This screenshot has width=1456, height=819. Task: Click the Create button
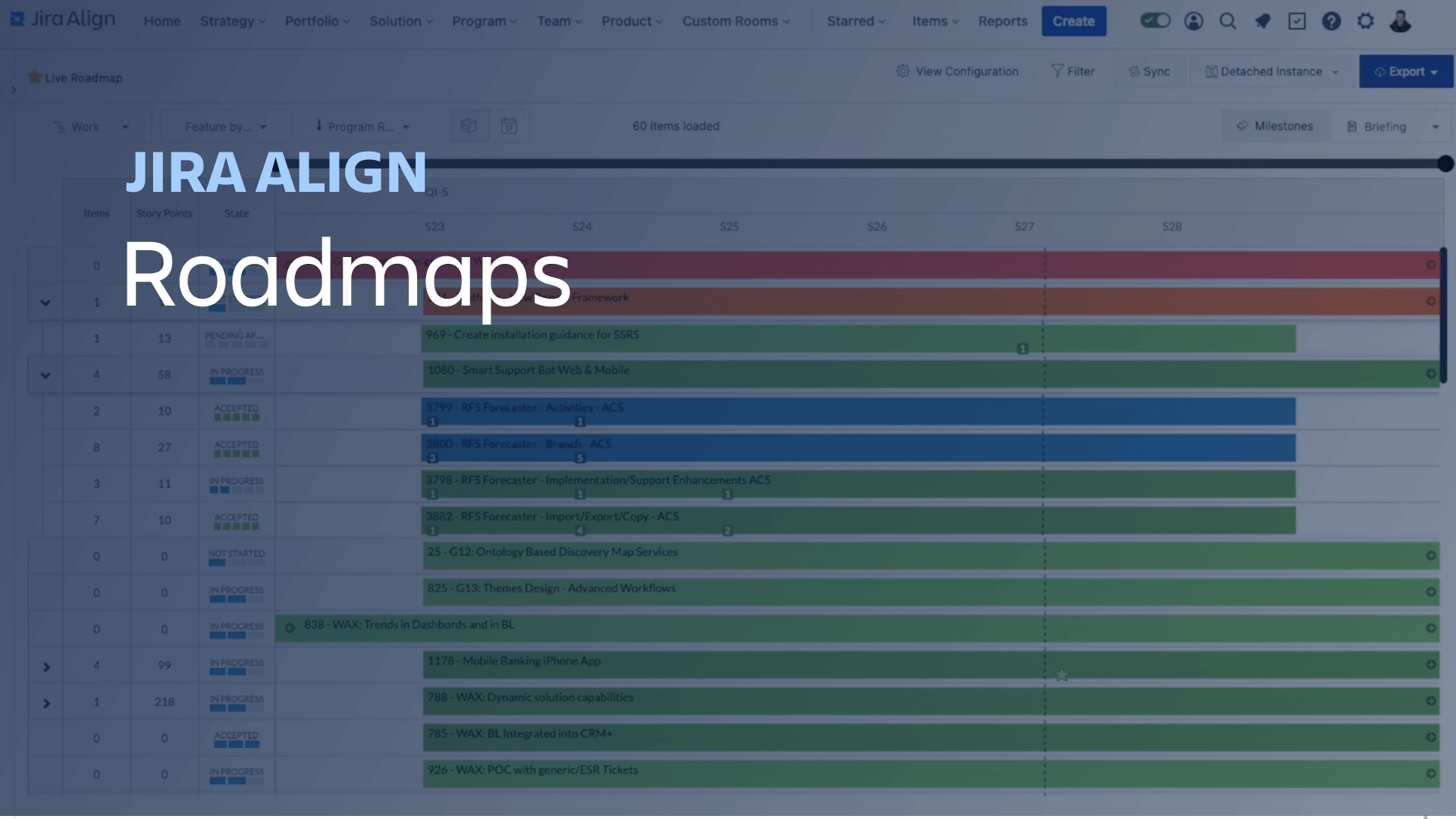pyautogui.click(x=1074, y=20)
